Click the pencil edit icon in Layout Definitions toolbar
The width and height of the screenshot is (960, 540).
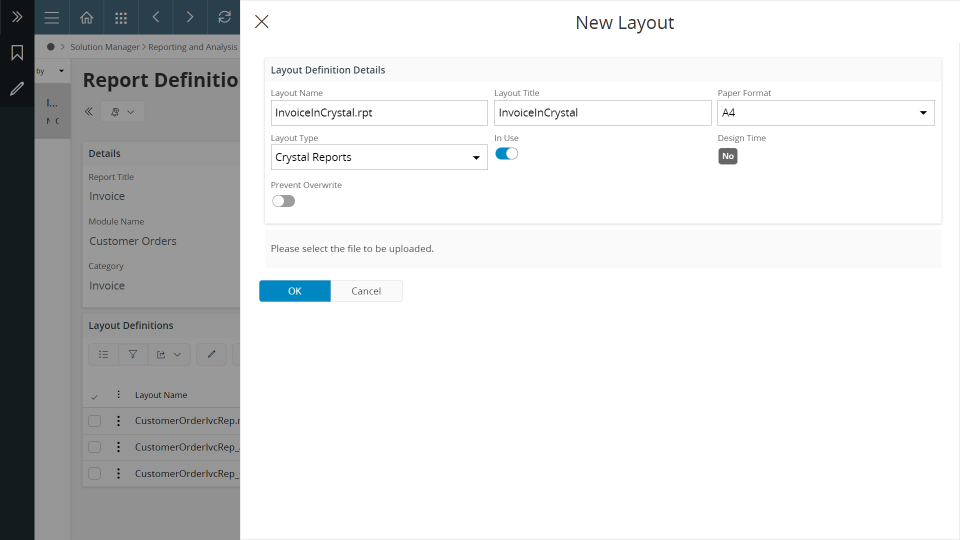coord(211,354)
